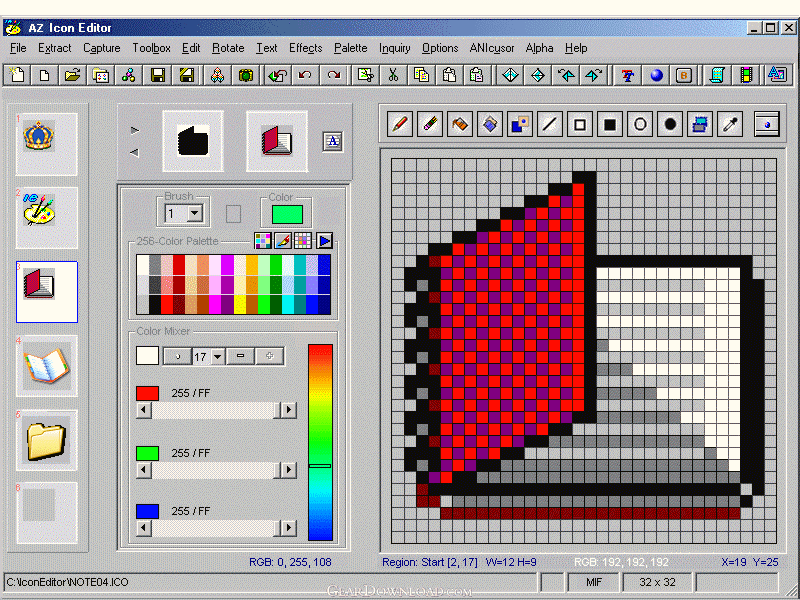800x600 pixels.
Task: Click the text tool TT icon
Action: click(x=628, y=75)
